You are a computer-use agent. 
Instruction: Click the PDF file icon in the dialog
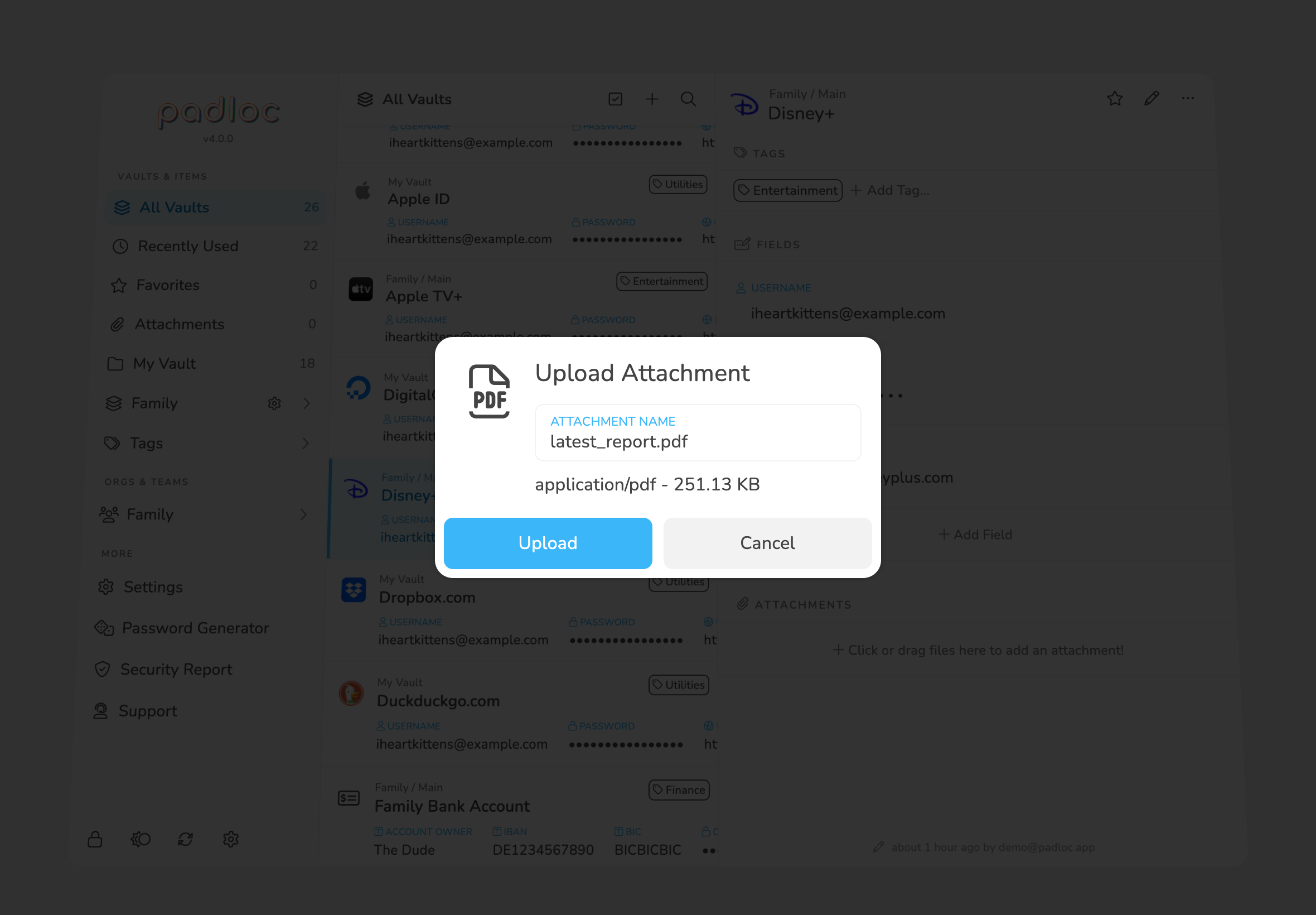coord(488,392)
